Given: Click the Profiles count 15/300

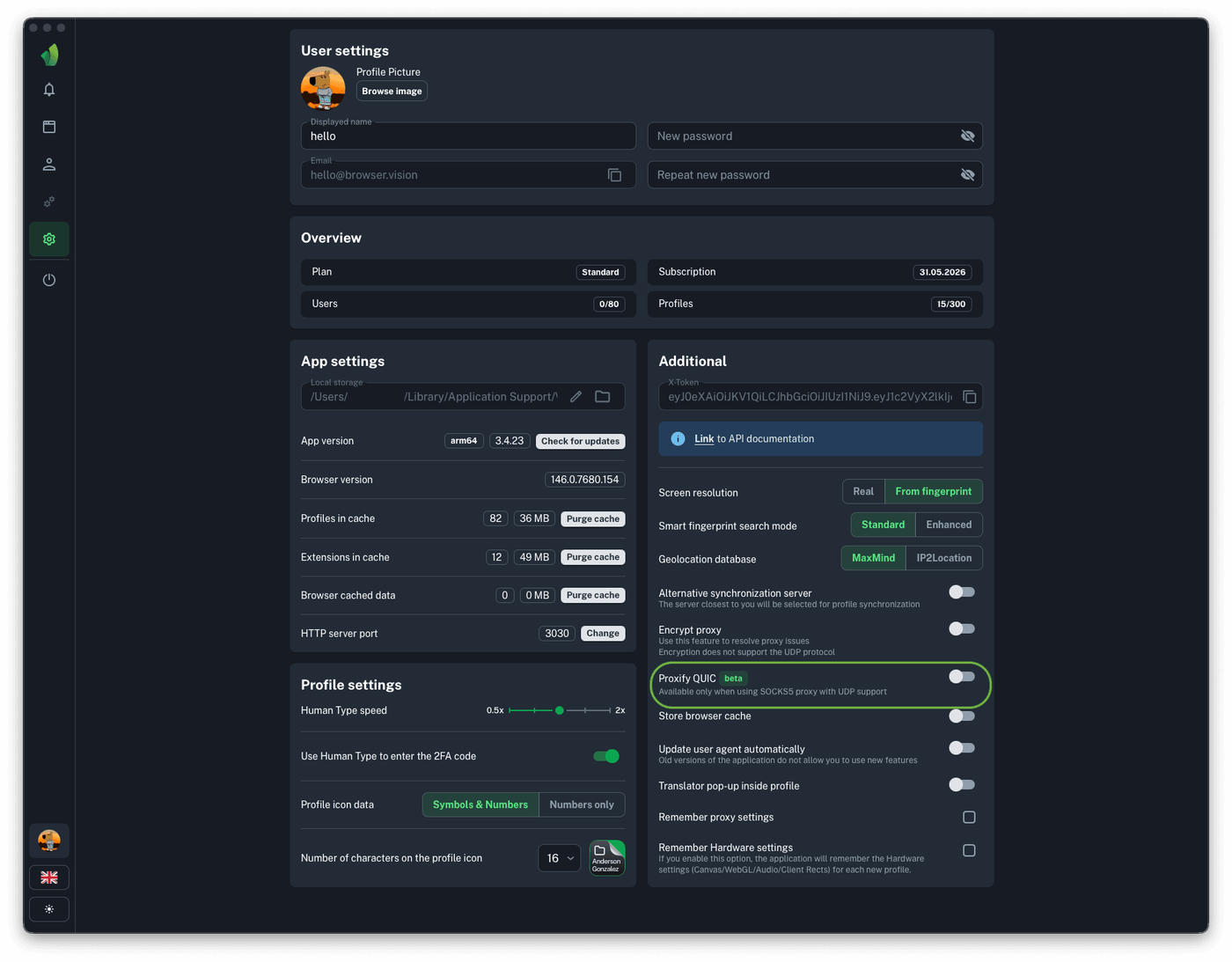Looking at the screenshot, I should (x=951, y=305).
